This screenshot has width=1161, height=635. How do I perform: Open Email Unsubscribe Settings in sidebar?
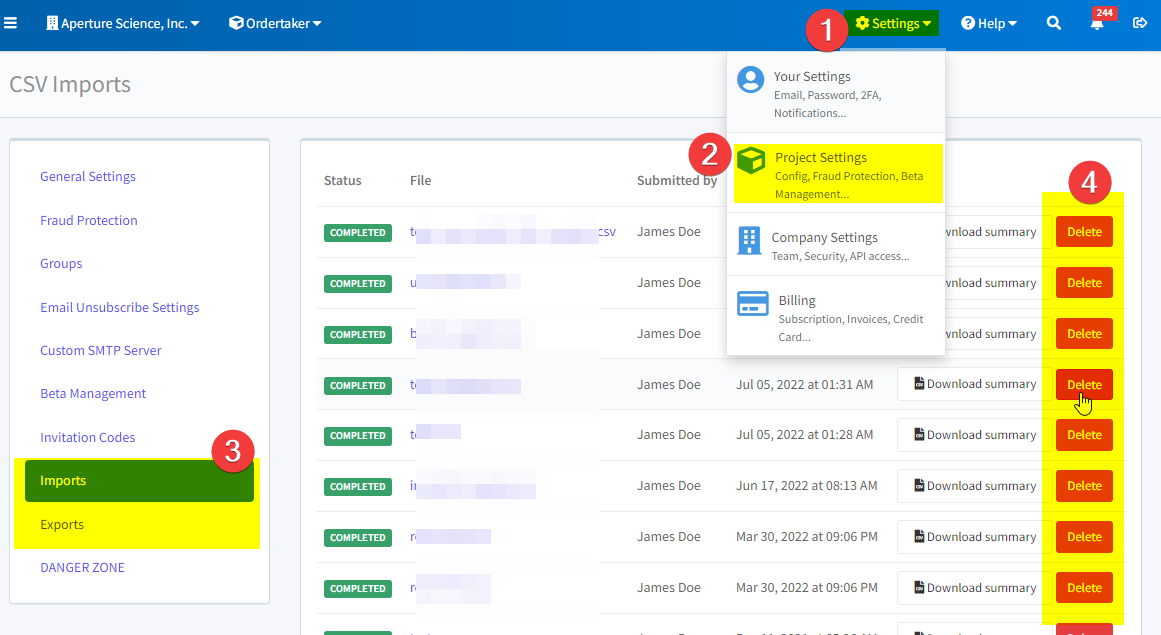click(119, 306)
